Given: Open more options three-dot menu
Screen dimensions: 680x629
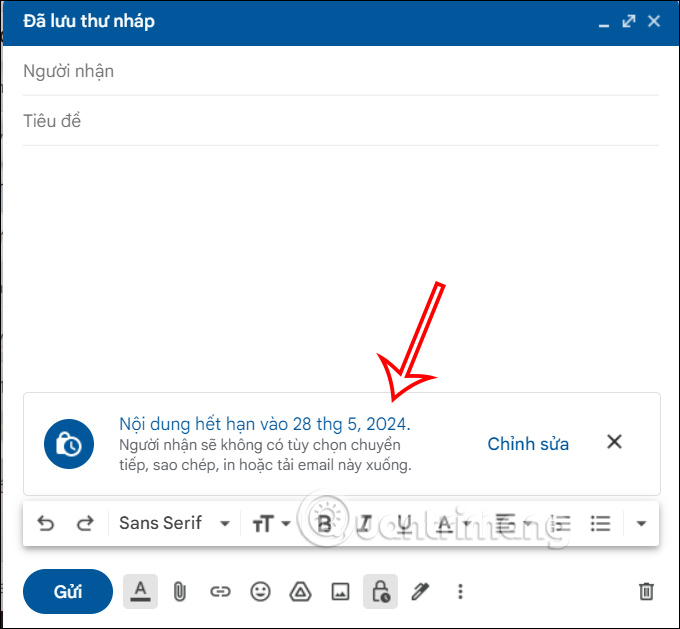Looking at the screenshot, I should (461, 591).
